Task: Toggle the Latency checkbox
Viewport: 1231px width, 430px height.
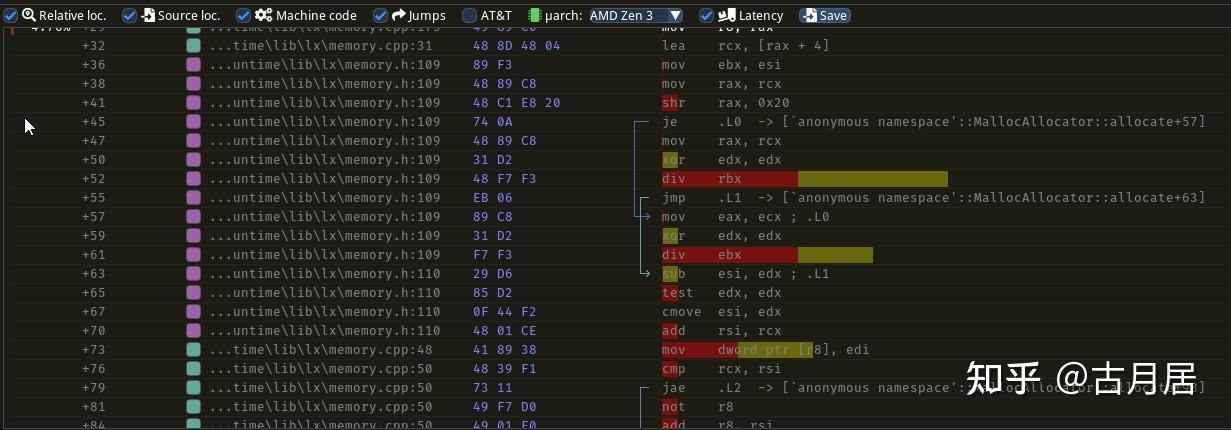Action: pos(706,15)
